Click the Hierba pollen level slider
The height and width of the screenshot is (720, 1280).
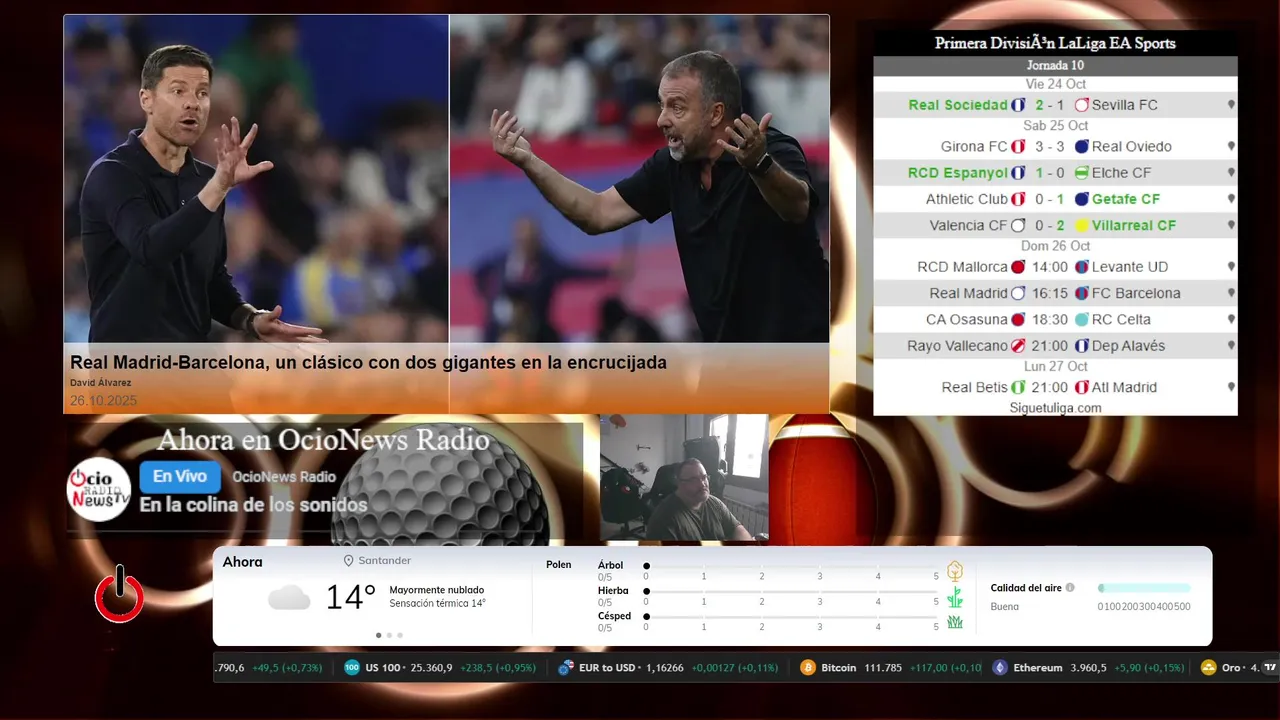(x=791, y=591)
